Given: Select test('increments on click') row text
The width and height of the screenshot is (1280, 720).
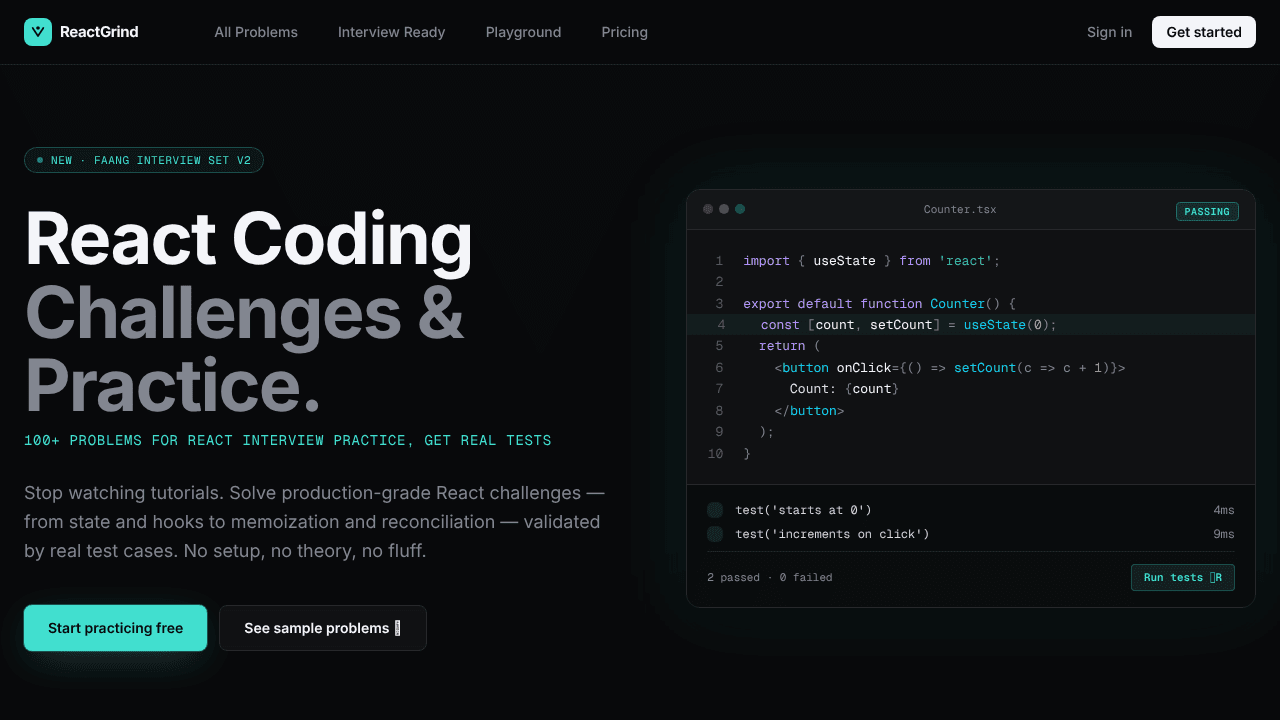Looking at the screenshot, I should [x=832, y=534].
